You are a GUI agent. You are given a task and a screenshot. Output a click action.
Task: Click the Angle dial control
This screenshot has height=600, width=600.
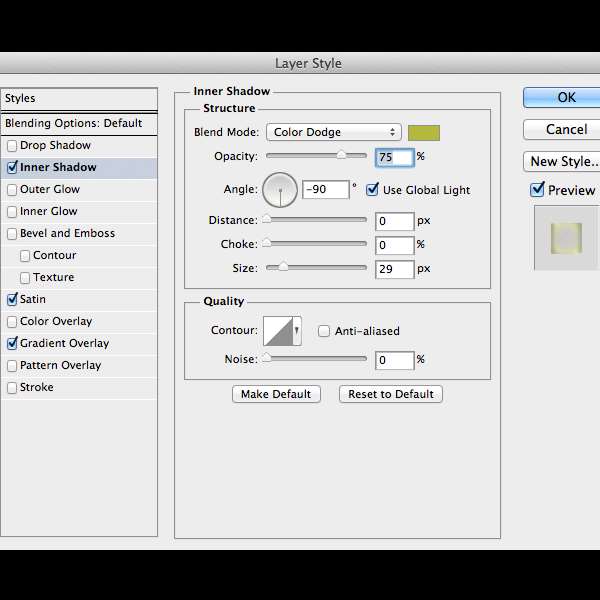click(279, 189)
